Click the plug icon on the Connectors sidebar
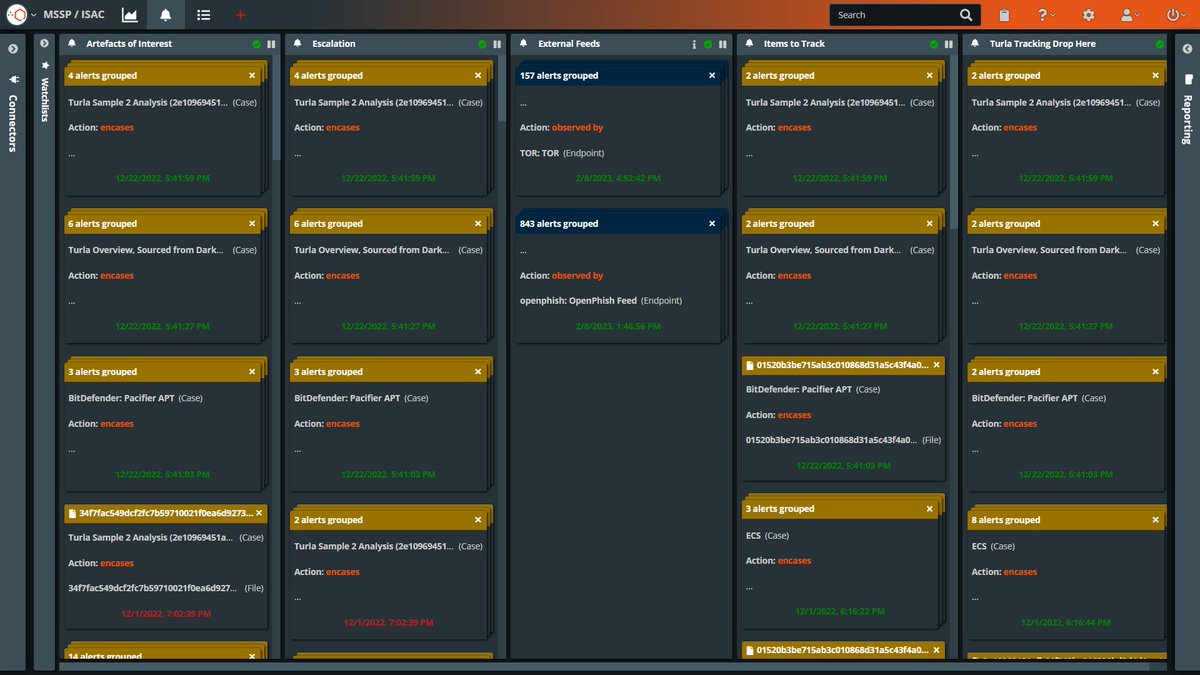 (x=13, y=80)
